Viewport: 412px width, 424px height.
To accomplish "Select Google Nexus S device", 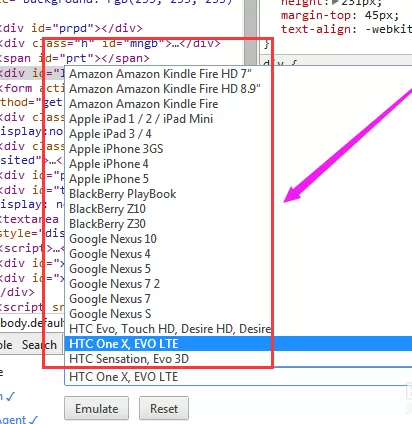I will click(x=238, y=314).
